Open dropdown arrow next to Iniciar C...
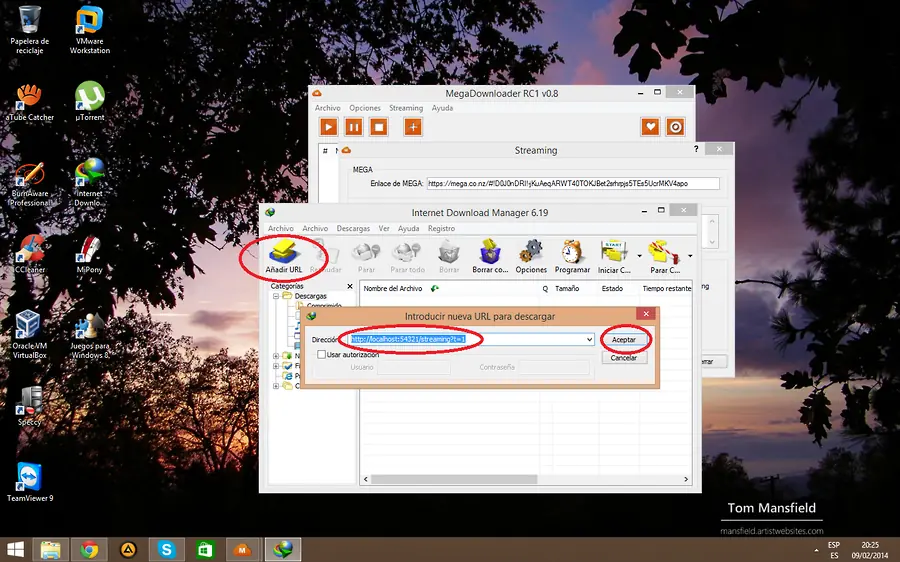The image size is (900, 562). 639,256
